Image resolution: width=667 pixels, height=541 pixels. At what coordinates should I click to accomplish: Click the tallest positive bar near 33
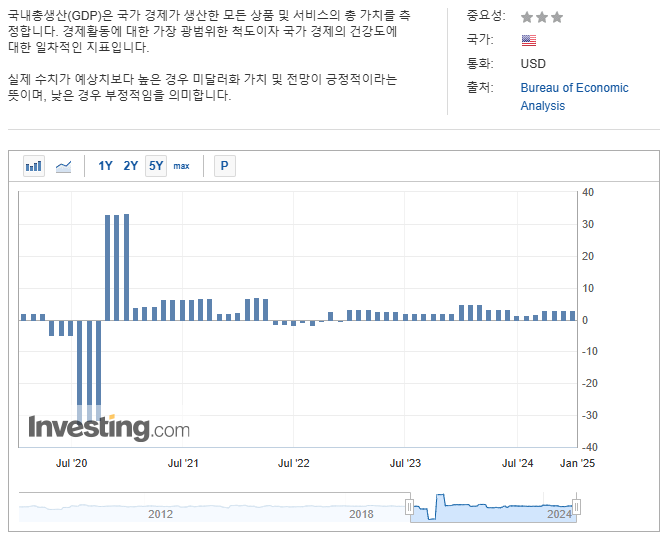pyautogui.click(x=126, y=267)
